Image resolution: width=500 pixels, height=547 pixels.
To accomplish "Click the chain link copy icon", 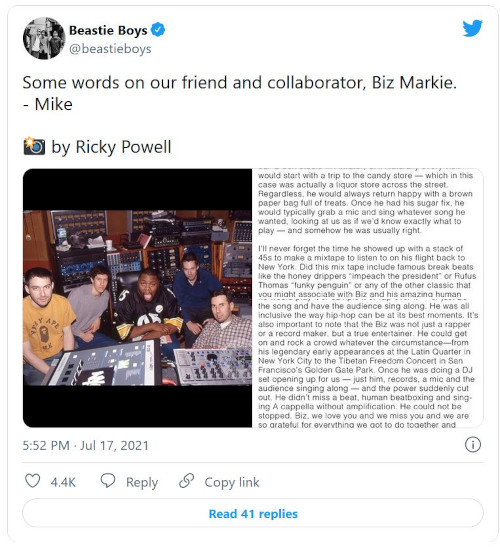I will [186, 481].
